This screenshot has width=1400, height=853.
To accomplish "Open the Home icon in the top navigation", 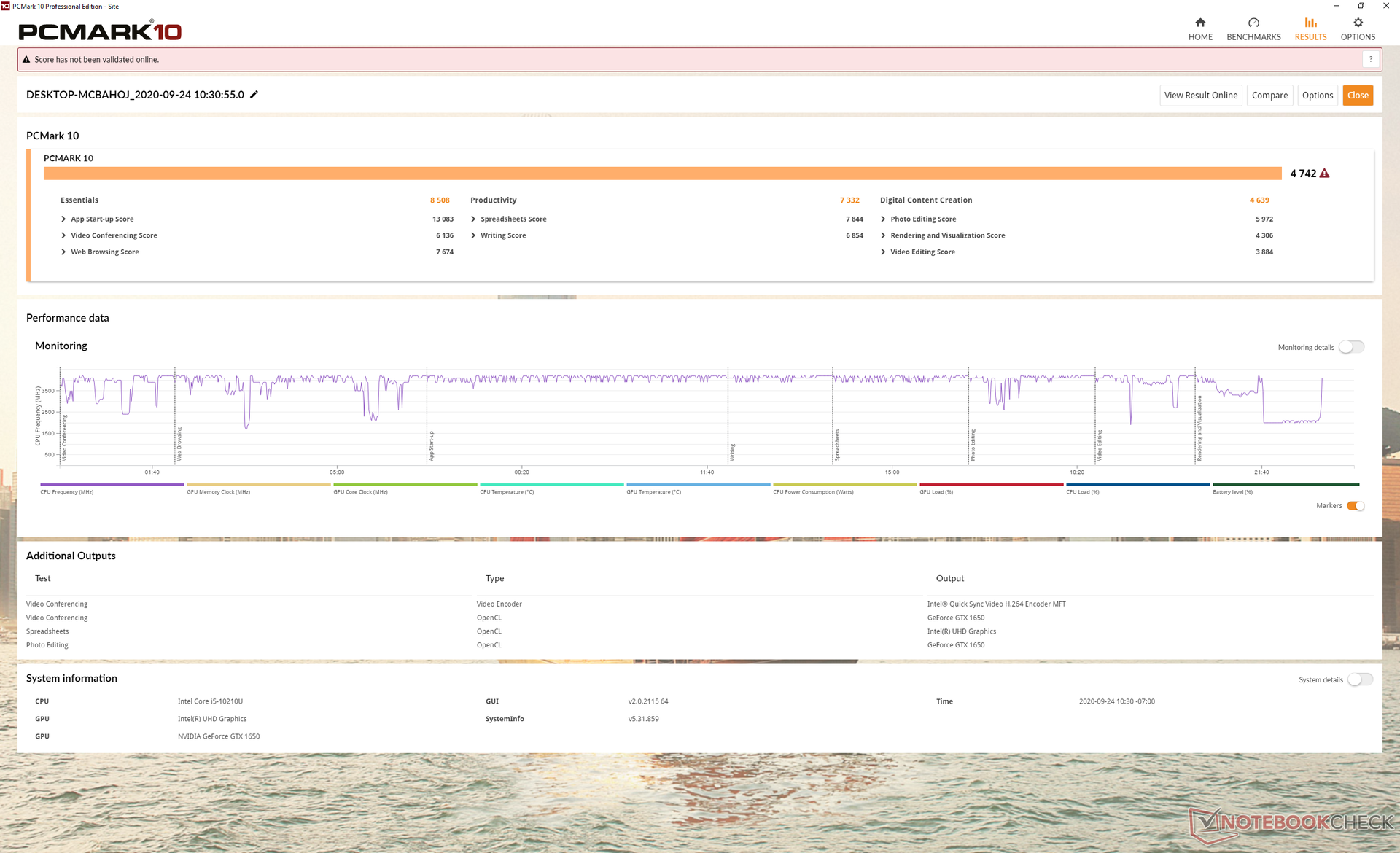I will (1200, 23).
